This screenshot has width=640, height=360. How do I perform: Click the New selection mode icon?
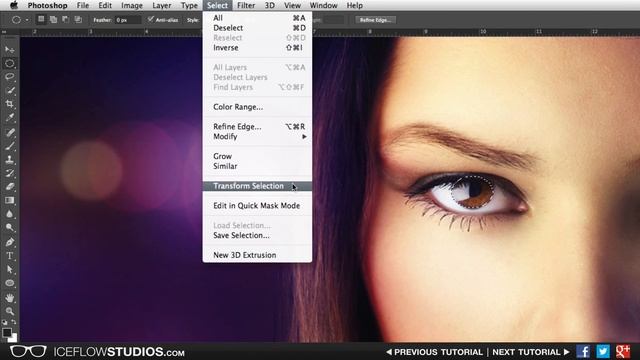tap(41, 19)
